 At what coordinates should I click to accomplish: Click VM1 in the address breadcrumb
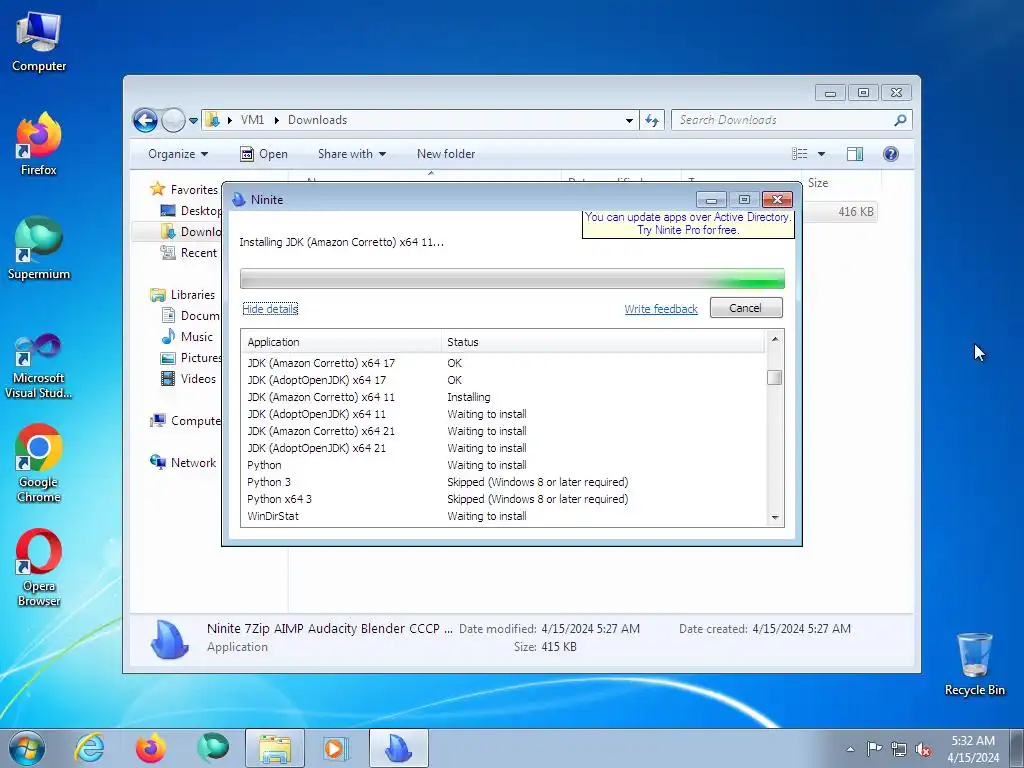pyautogui.click(x=252, y=120)
